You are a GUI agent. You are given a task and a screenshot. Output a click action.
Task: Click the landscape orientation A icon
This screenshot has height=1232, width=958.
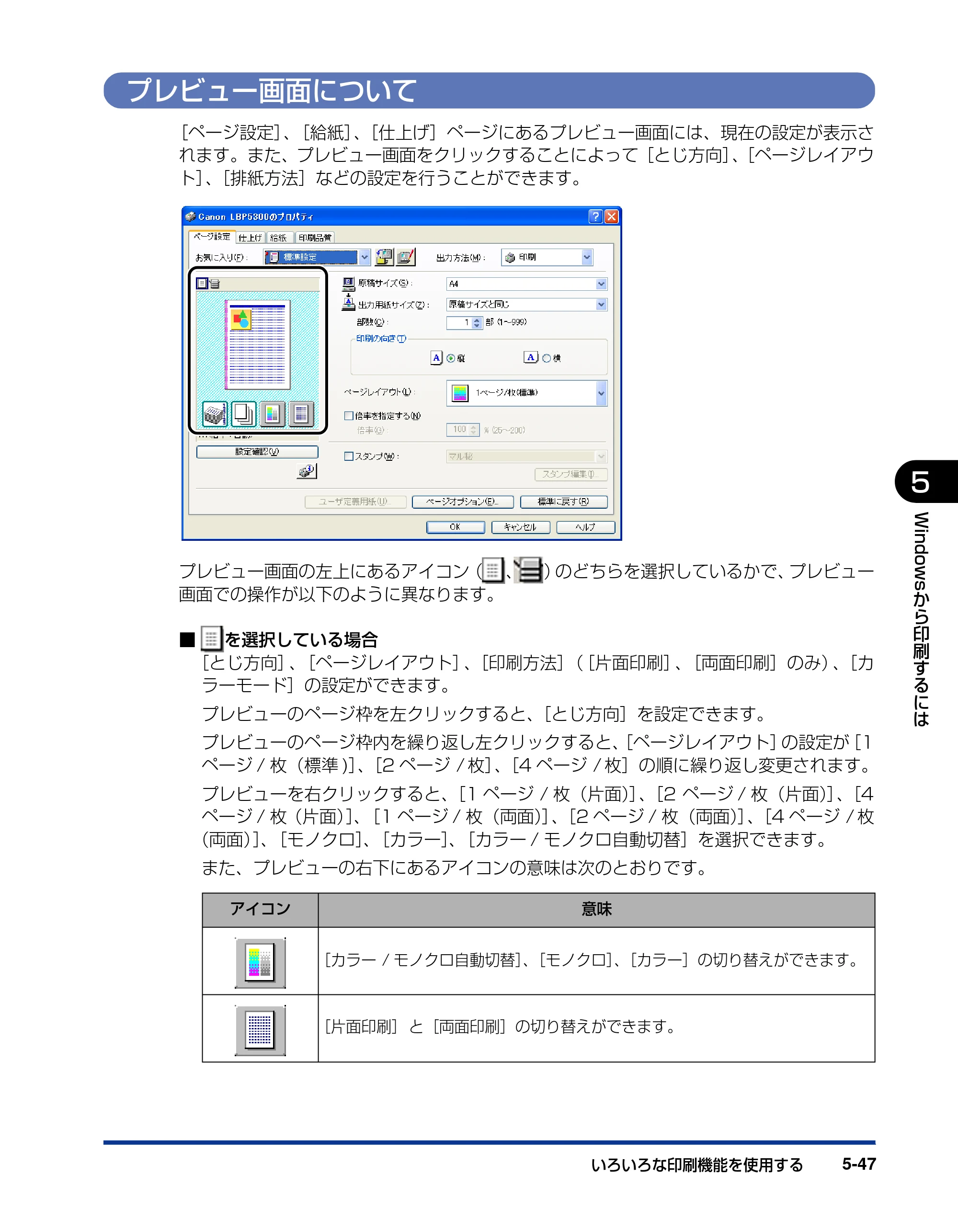pyautogui.click(x=531, y=357)
